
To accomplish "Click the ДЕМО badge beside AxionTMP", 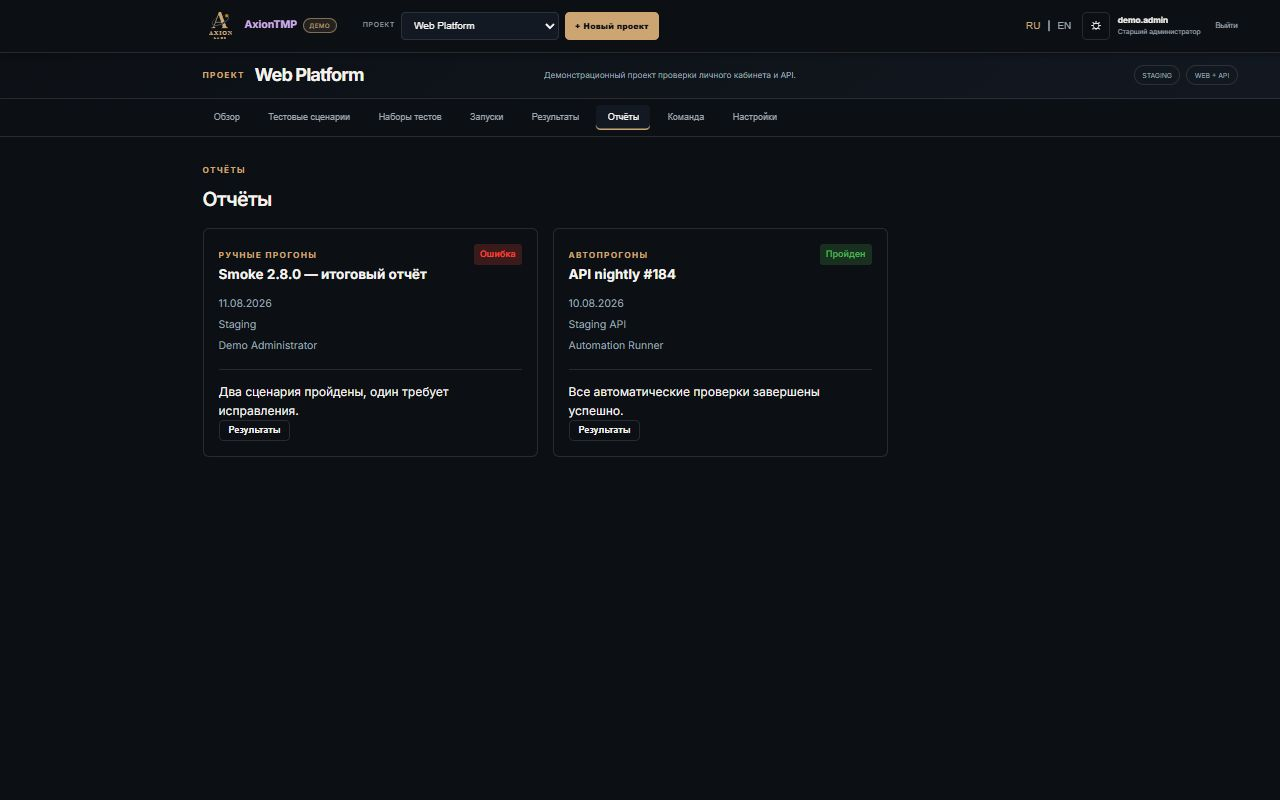I will [320, 26].
